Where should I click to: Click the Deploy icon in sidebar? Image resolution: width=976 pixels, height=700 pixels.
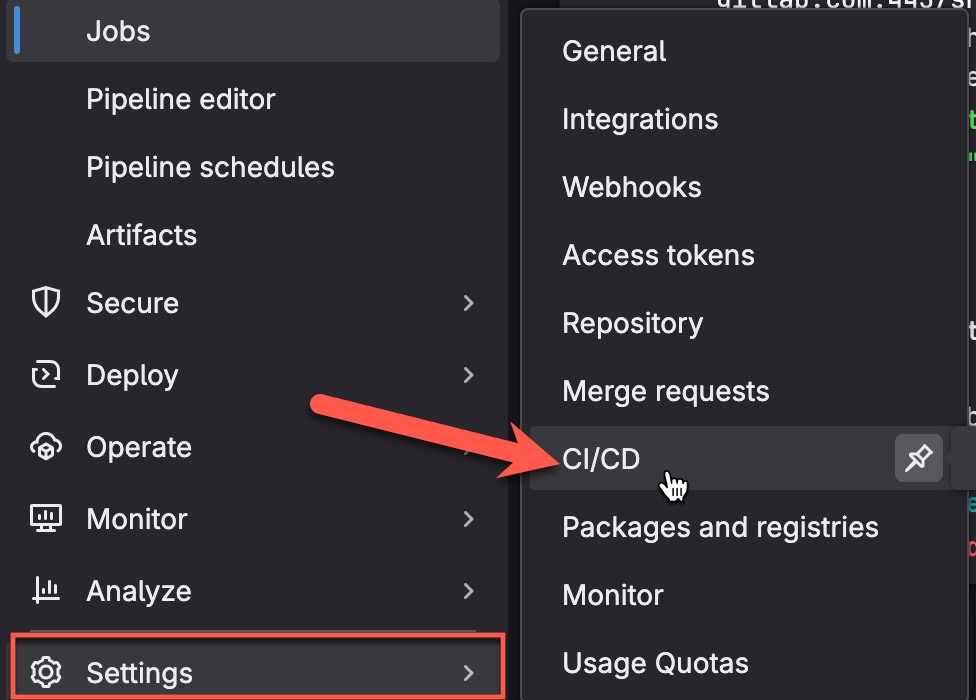click(46, 375)
